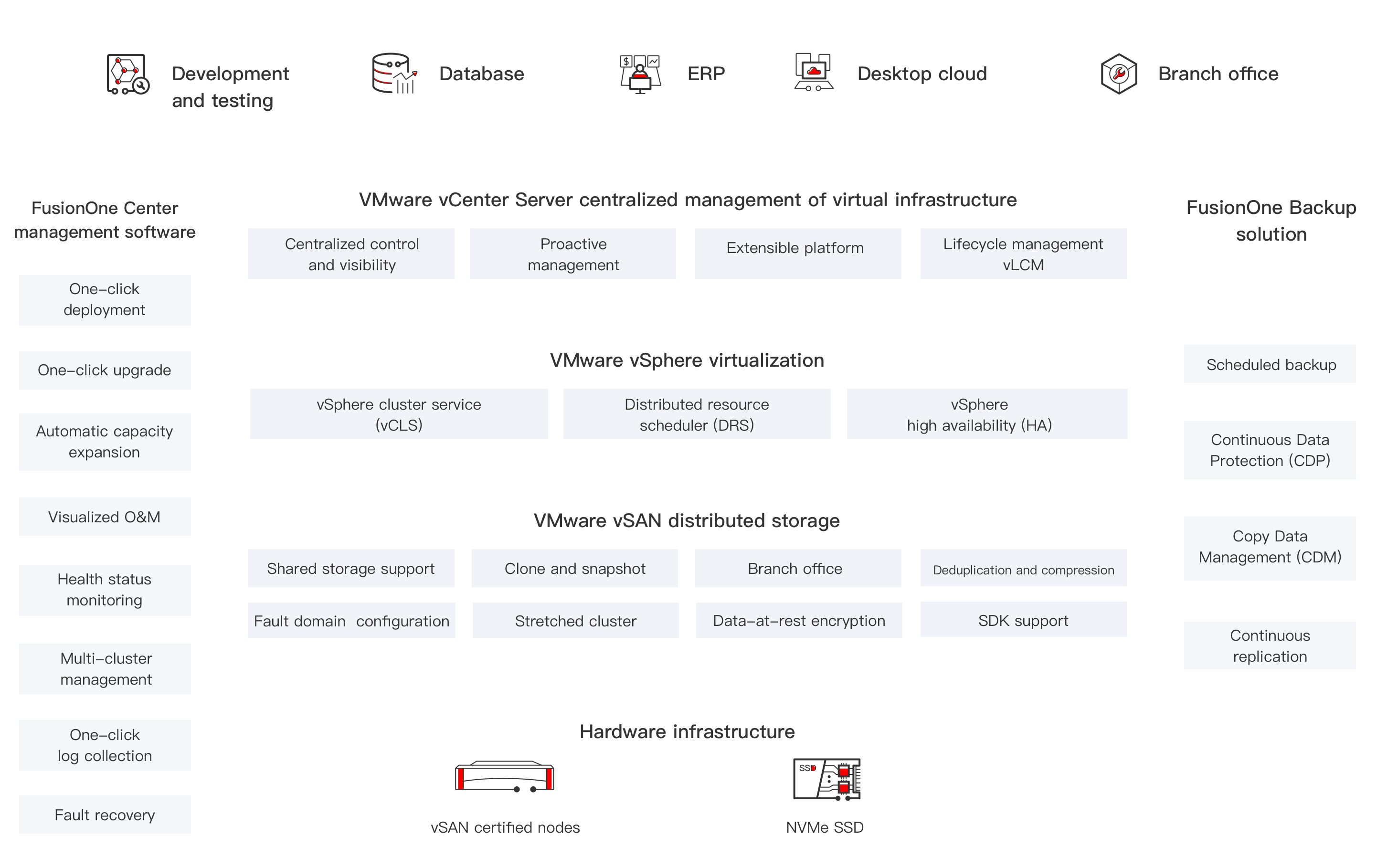The image size is (1377, 868).
Task: Click the Scheduled backup box
Action: 1270,364
